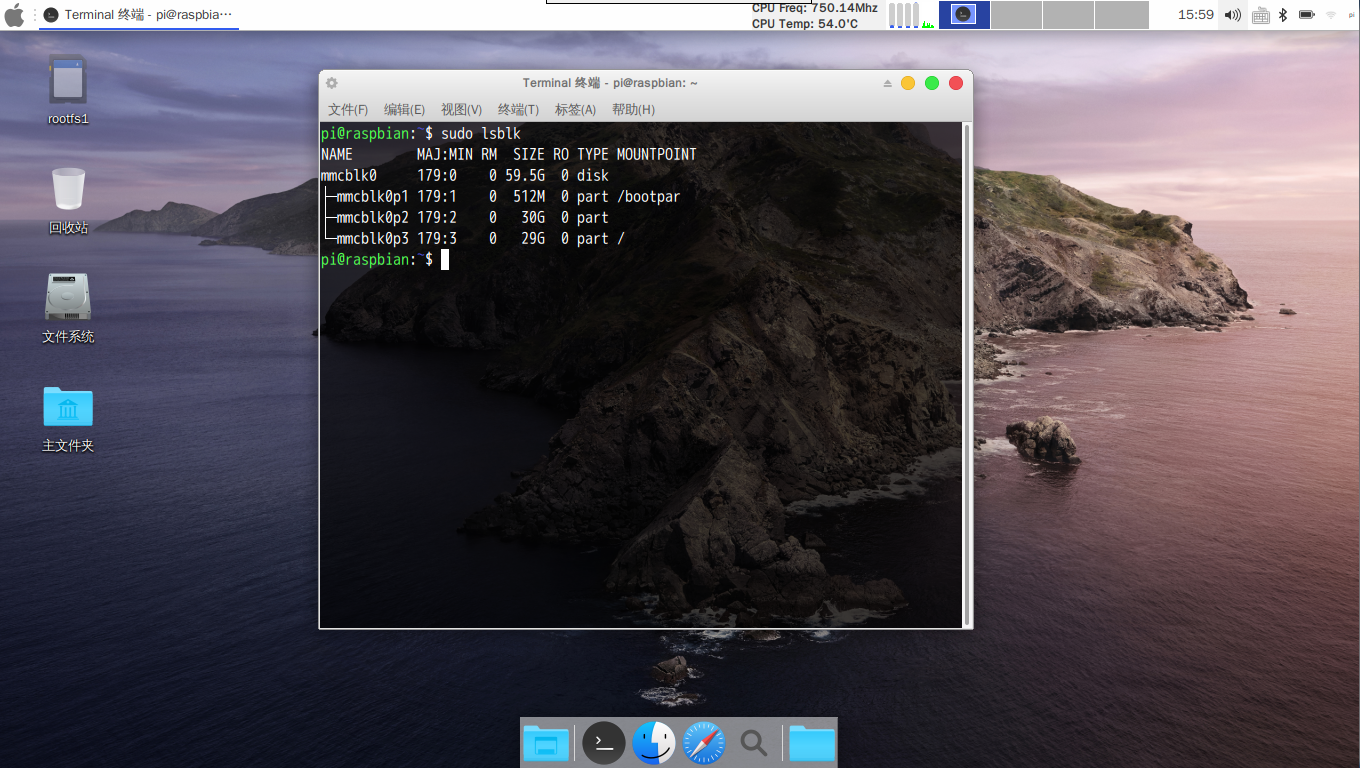Viewport: 1360px width, 768px height.
Task: Open the Terminal launcher in the dock
Action: [x=604, y=743]
